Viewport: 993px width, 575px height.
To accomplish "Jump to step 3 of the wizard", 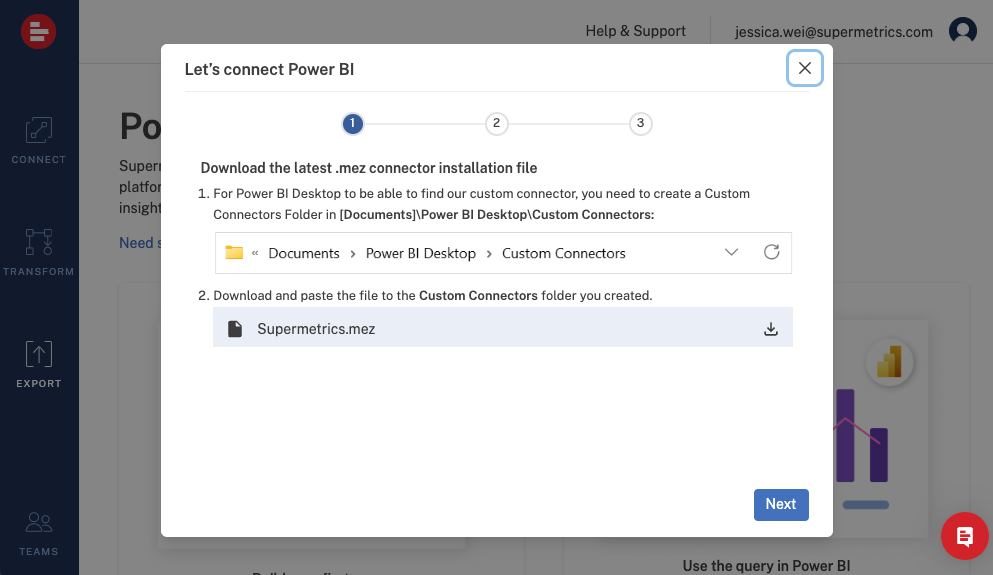I will point(640,123).
